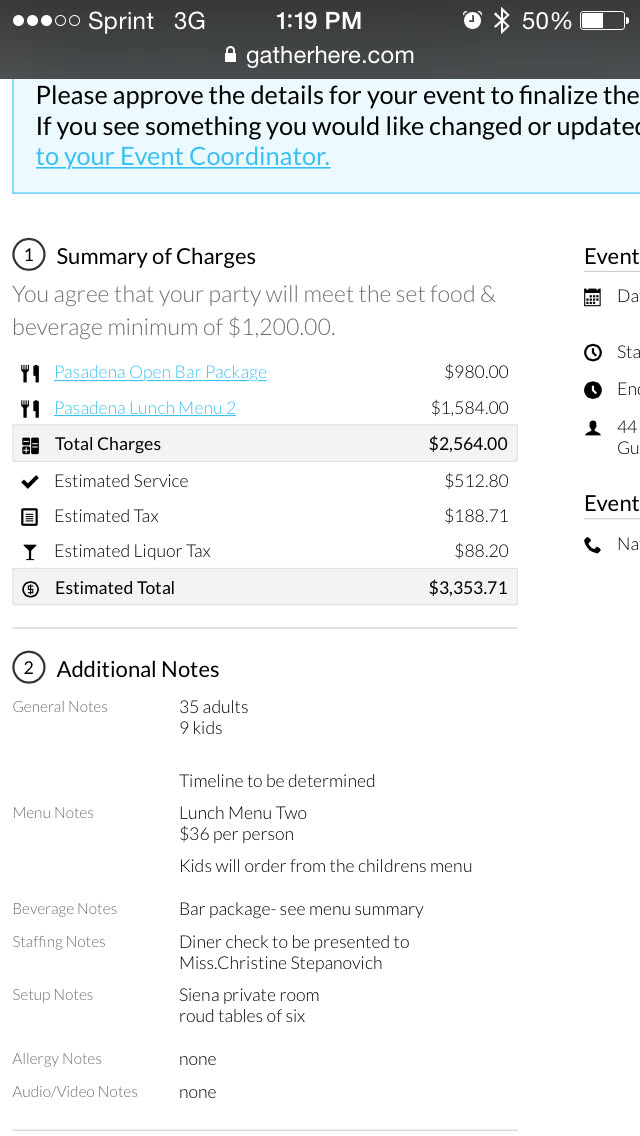Click the checkmark icon beside Estimated Service
The width and height of the screenshot is (640, 1136).
click(30, 481)
